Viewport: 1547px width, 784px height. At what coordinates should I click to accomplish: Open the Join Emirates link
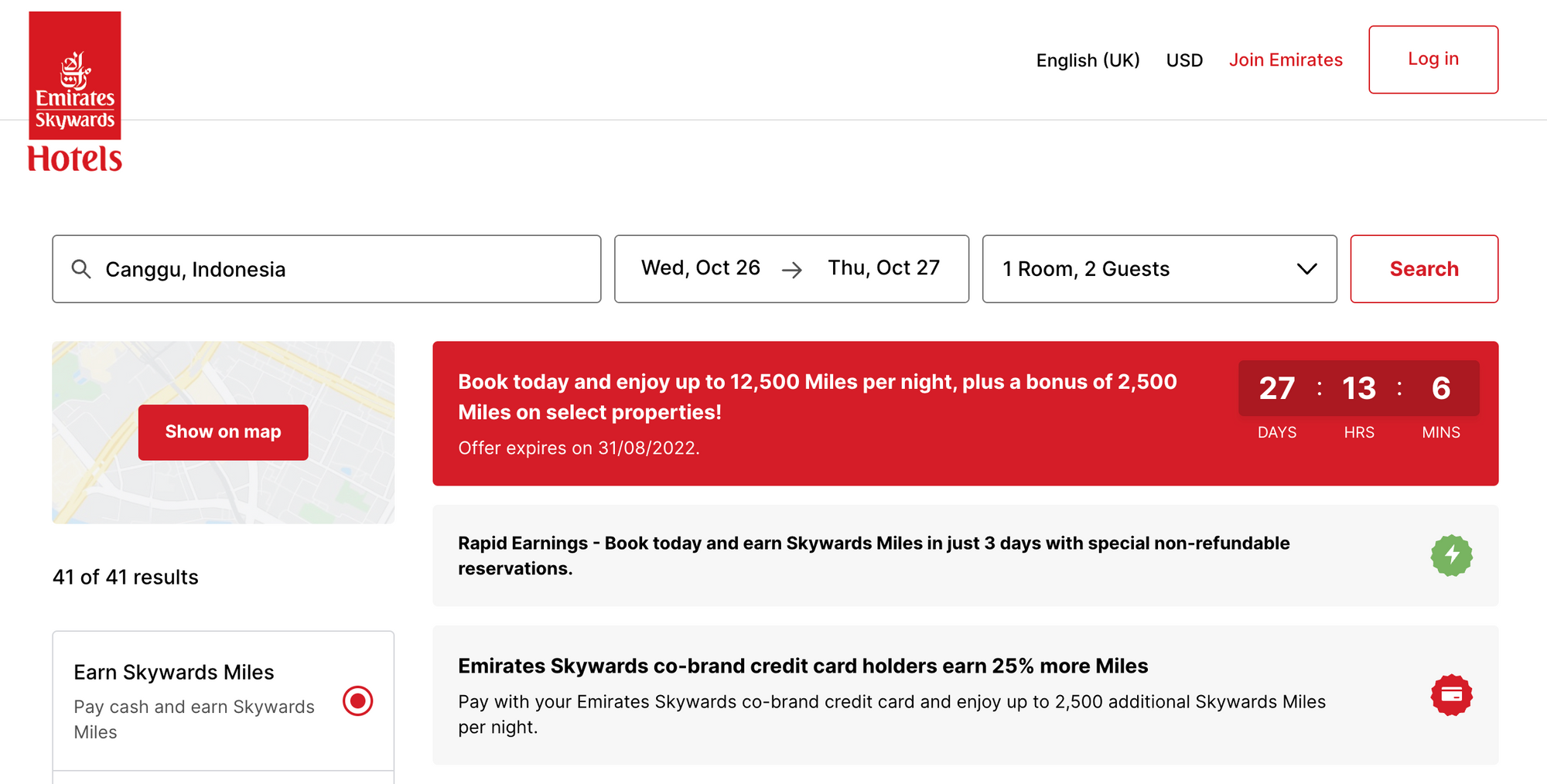[x=1286, y=60]
